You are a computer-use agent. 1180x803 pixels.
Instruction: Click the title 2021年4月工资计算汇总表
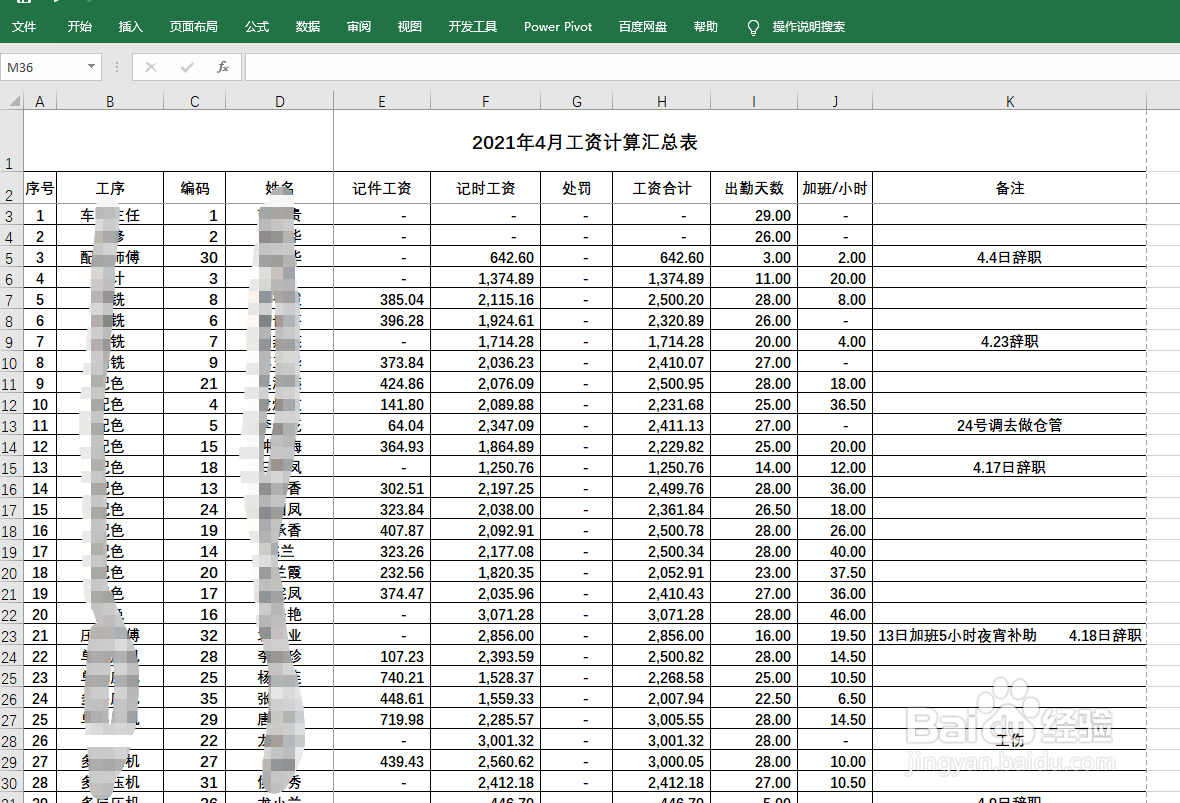[585, 142]
